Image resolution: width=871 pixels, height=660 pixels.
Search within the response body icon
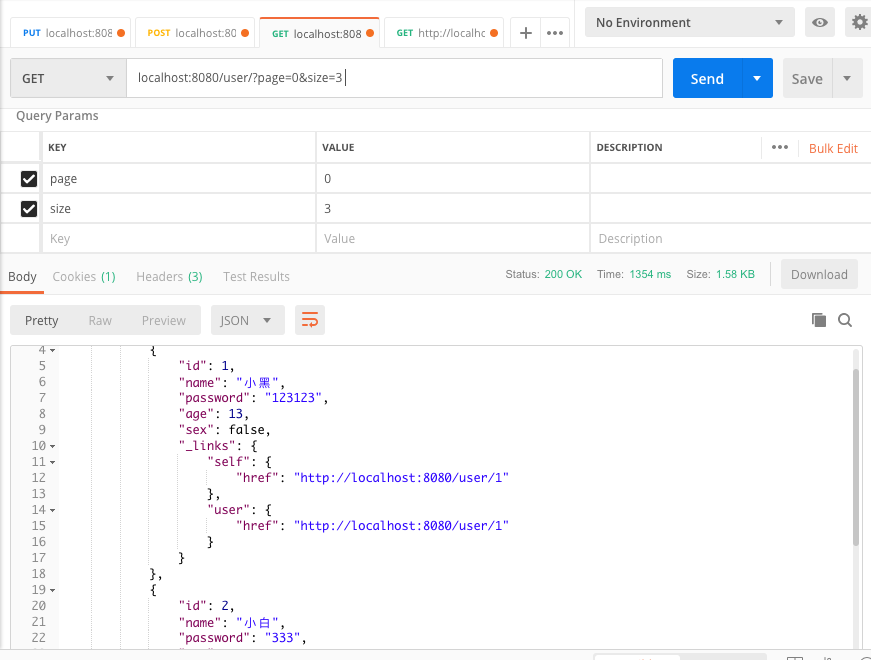(x=845, y=320)
